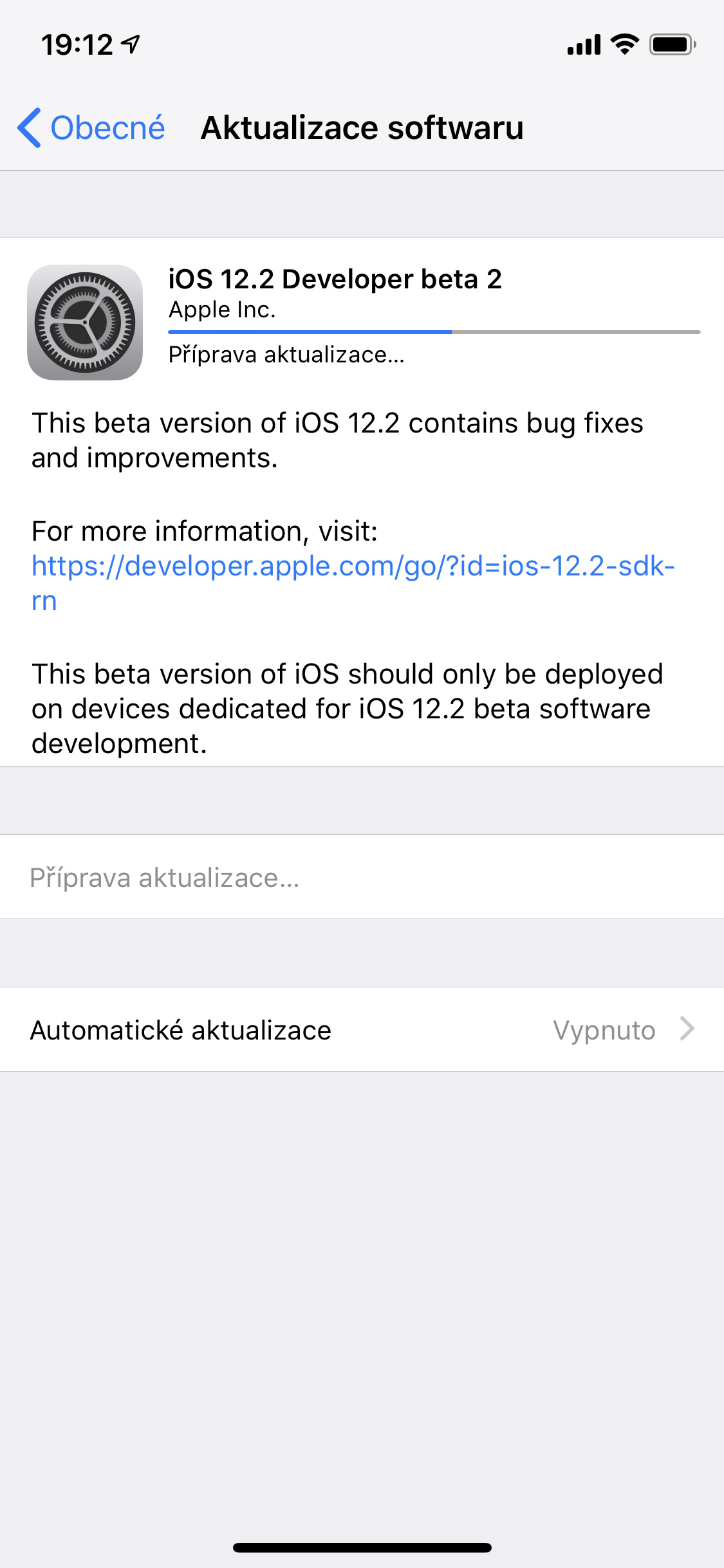724x1568 pixels.
Task: Tap the location arrow icon beside time
Action: (x=131, y=44)
